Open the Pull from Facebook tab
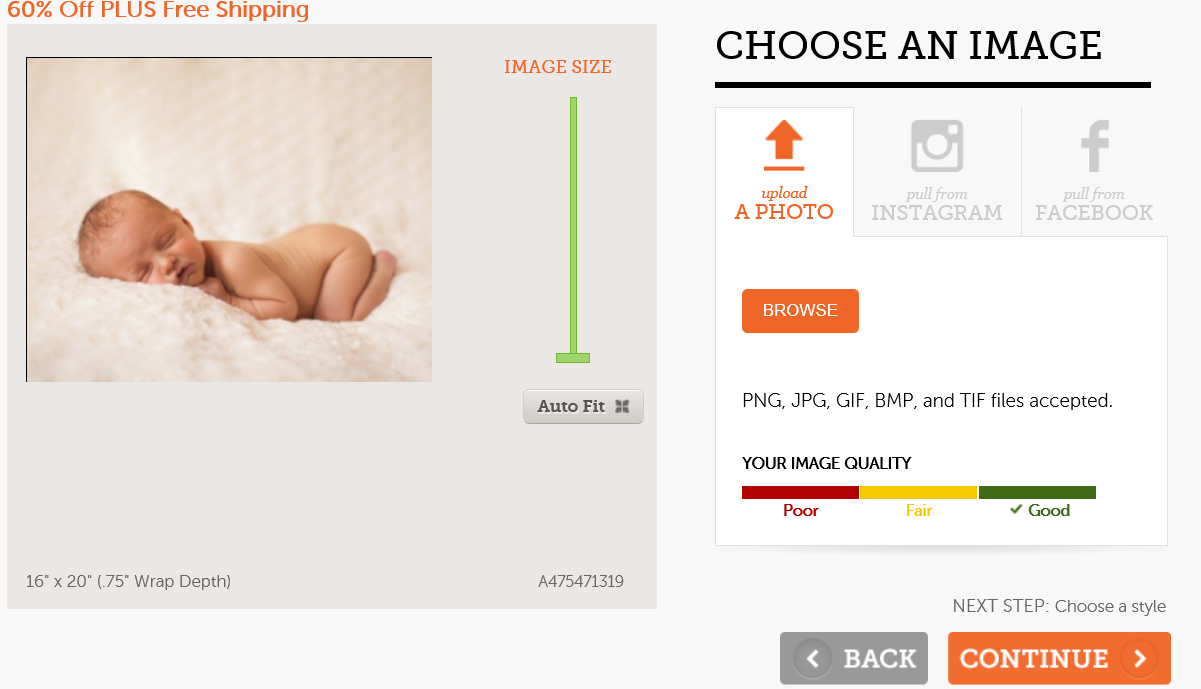 1094,172
